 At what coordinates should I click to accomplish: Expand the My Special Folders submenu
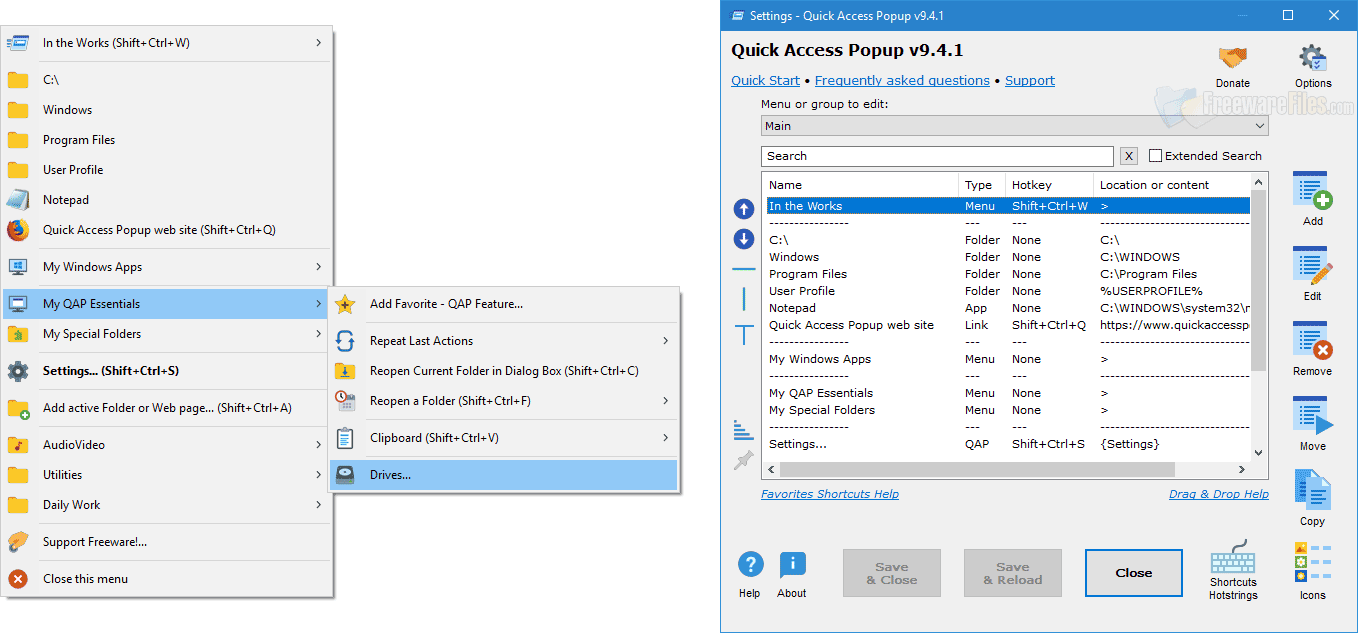(x=165, y=335)
